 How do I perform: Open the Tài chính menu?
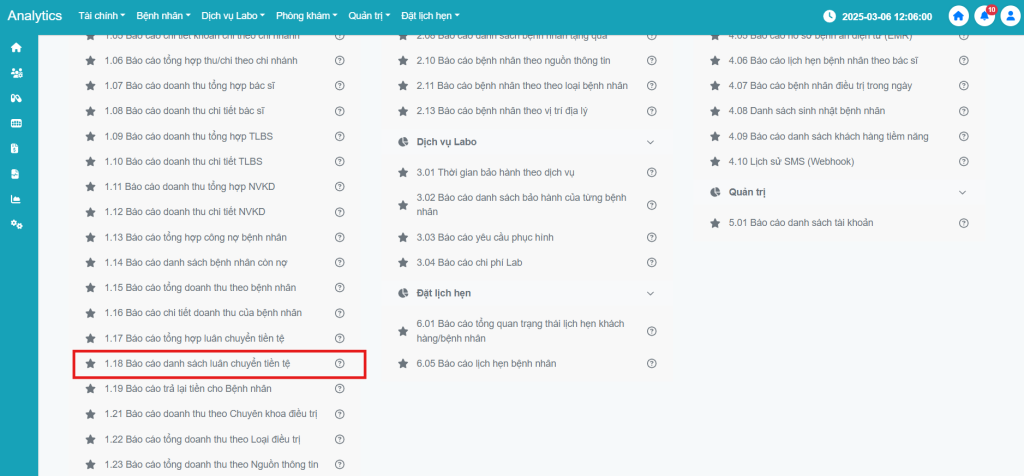(x=102, y=17)
